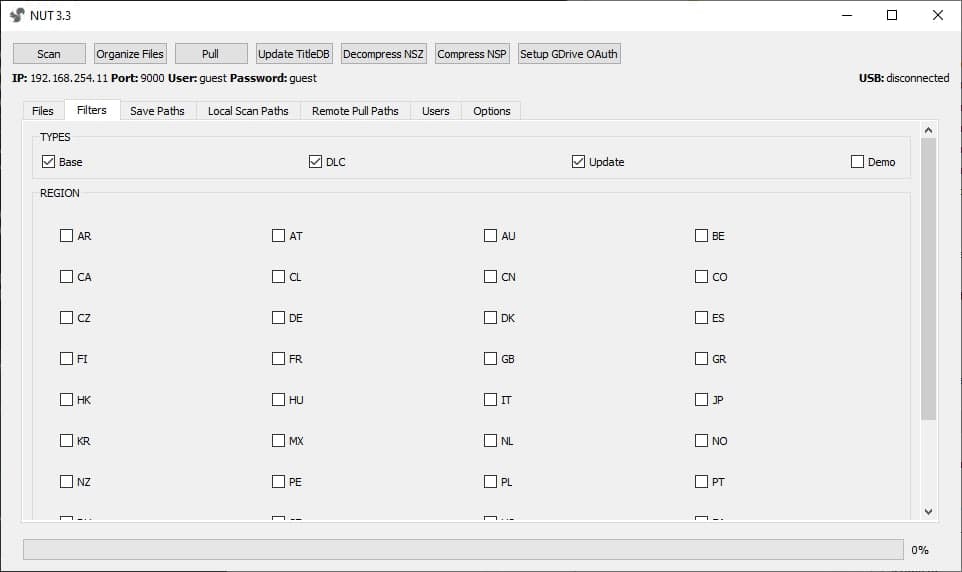
Task: Check the NL region option
Action: (490, 441)
